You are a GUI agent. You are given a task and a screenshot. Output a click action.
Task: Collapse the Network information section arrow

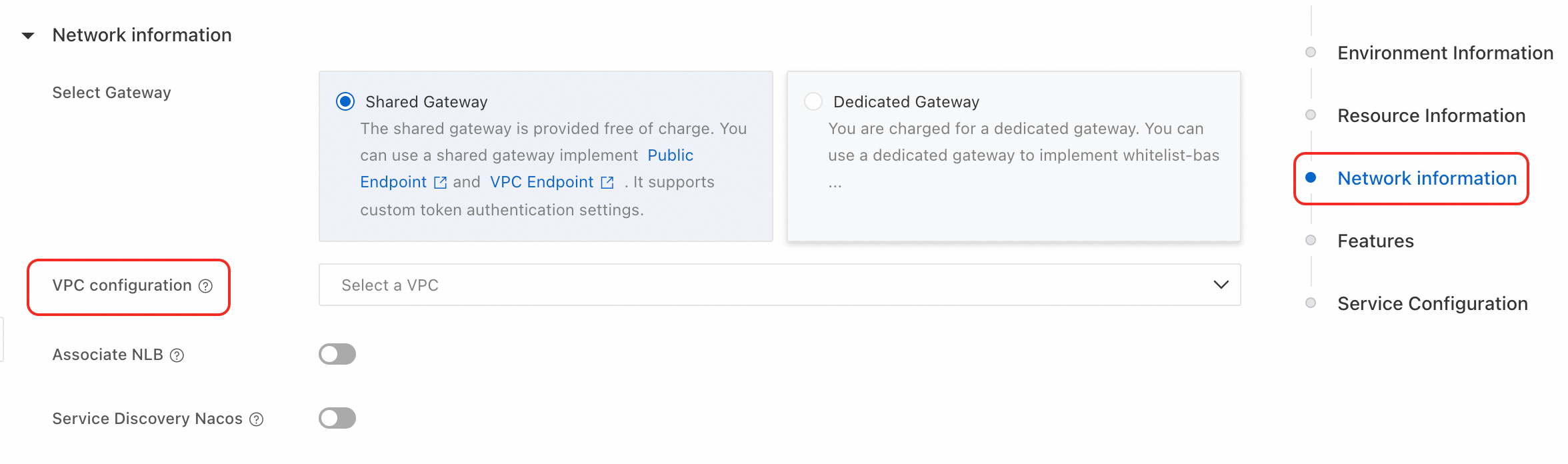click(28, 35)
